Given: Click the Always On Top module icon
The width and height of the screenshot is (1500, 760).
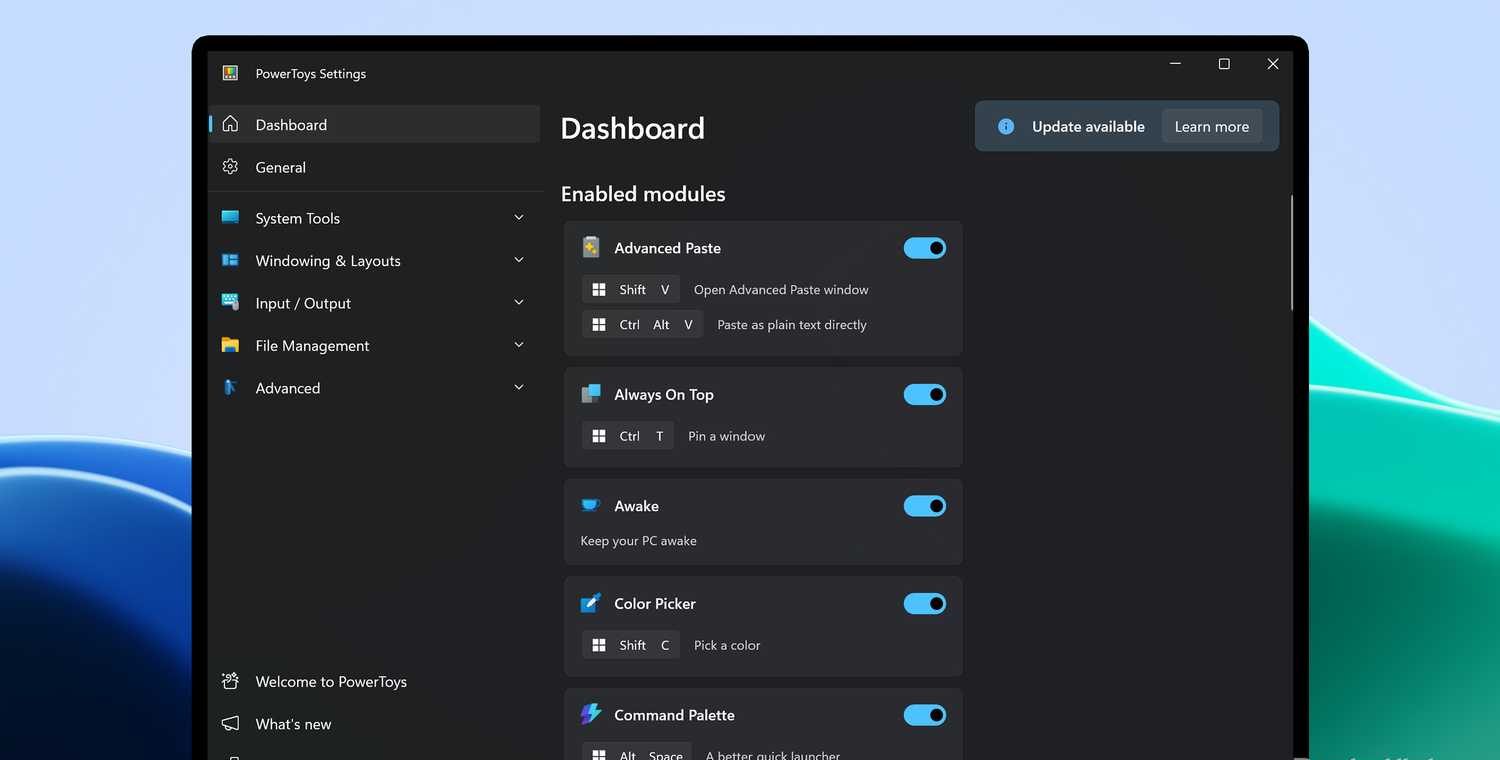Looking at the screenshot, I should [x=591, y=394].
